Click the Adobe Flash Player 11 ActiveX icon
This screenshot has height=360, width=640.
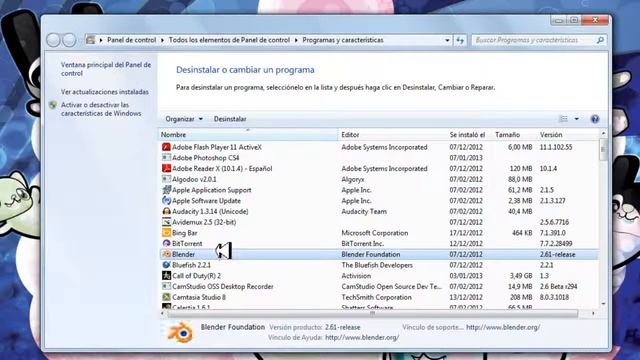(166, 147)
